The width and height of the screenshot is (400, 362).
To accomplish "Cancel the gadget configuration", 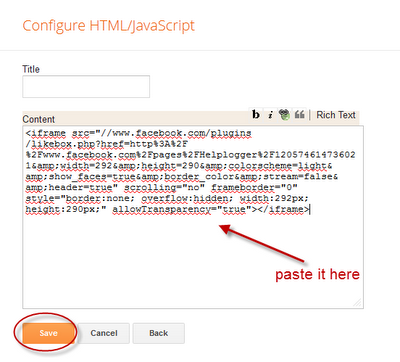I will [104, 333].
